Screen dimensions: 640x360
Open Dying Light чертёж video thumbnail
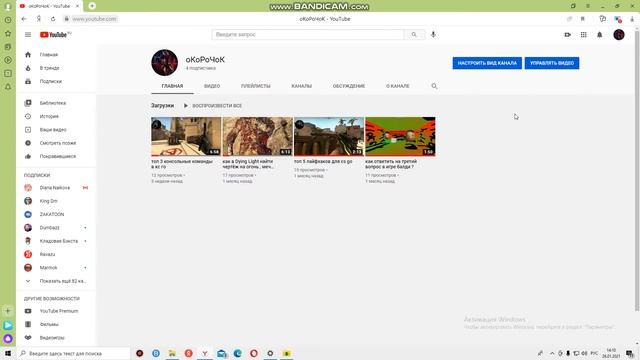tap(258, 136)
